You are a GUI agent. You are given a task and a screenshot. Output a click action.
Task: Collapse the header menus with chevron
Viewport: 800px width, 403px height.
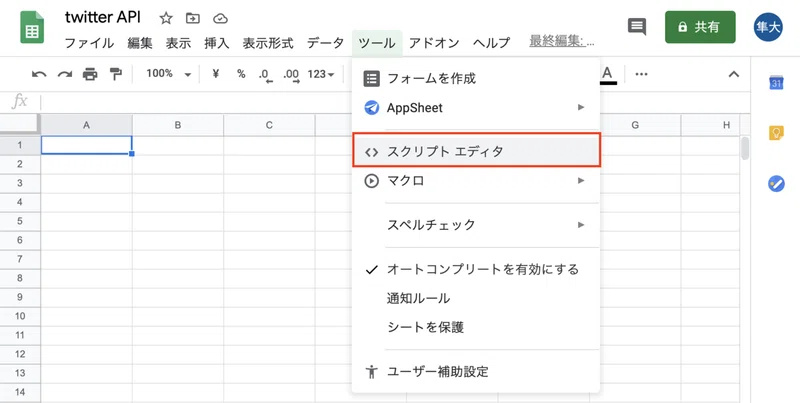pyautogui.click(x=734, y=74)
